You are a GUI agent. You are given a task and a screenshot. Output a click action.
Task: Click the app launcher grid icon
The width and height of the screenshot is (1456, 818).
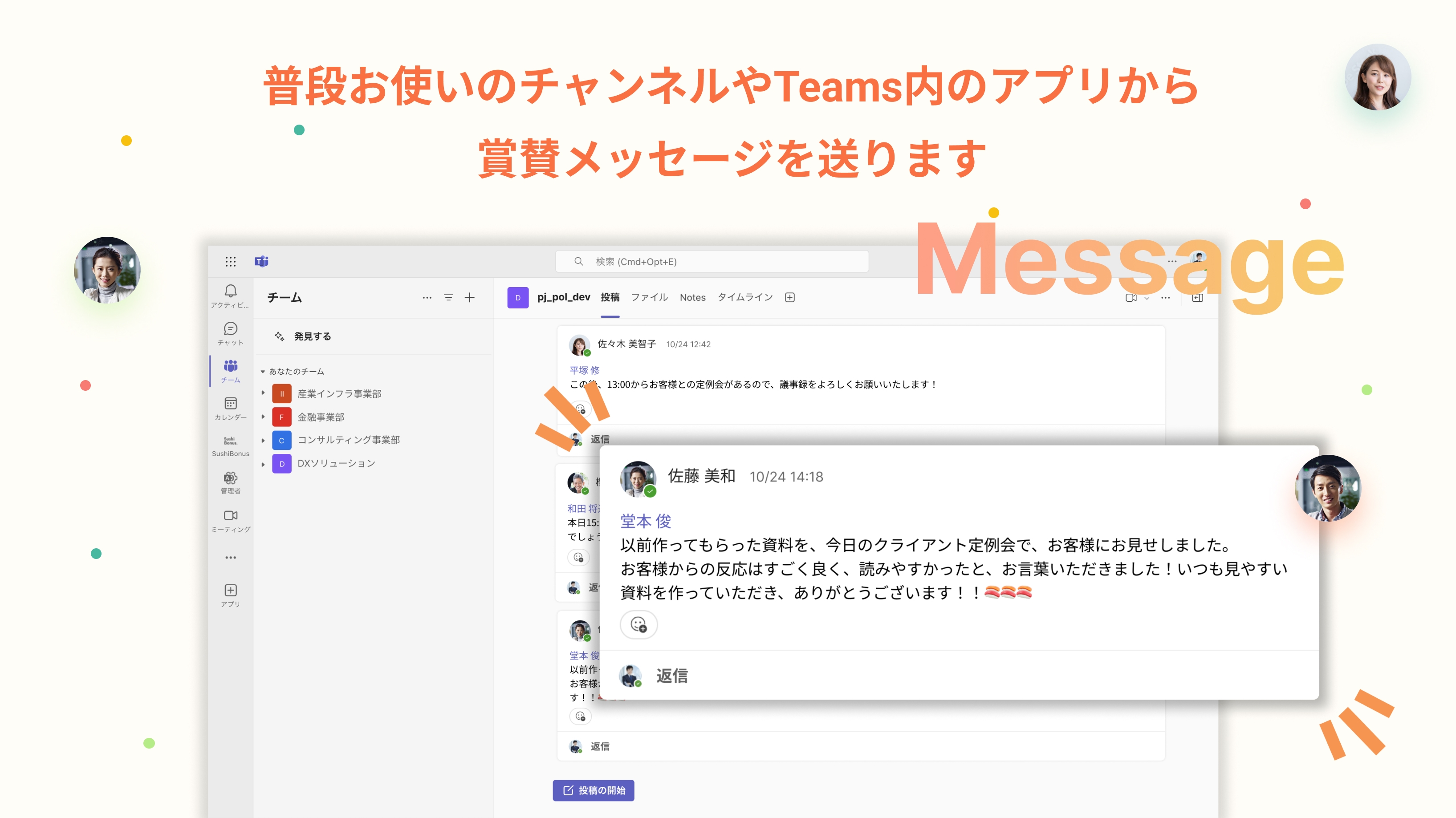point(230,262)
